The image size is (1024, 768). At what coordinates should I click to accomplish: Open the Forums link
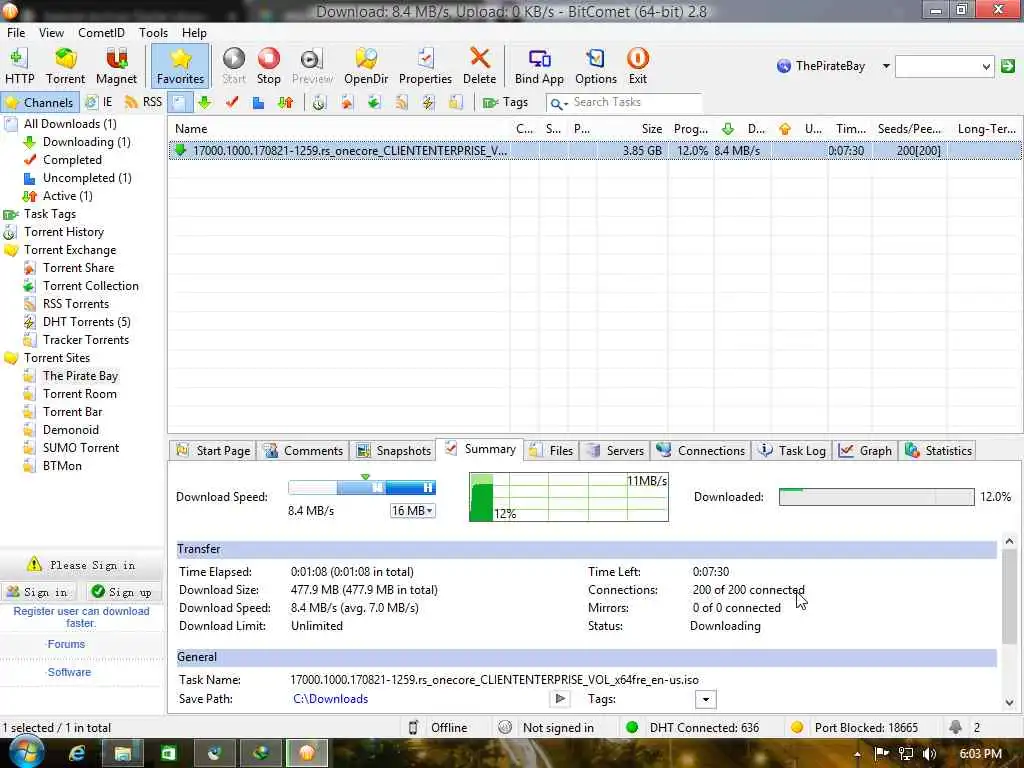66,645
